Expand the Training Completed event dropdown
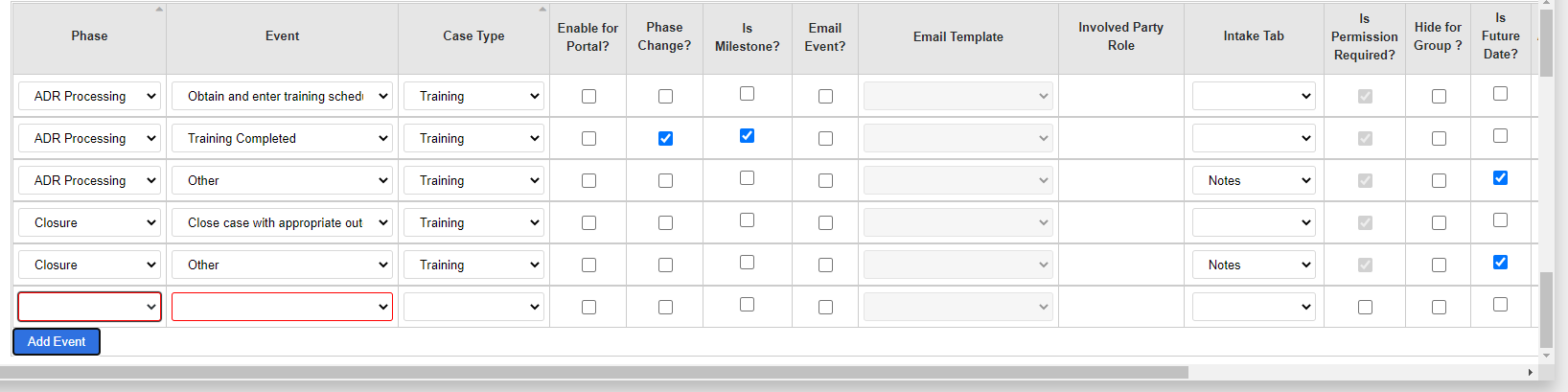This screenshot has width=1568, height=392. click(x=282, y=138)
